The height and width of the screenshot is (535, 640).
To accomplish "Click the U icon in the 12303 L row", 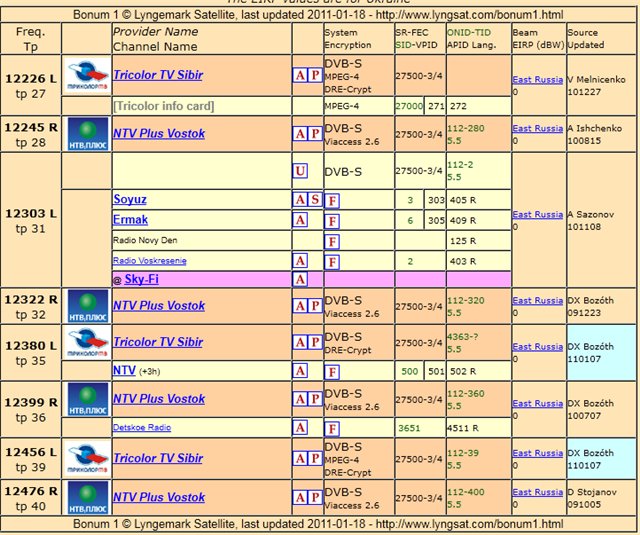I will 300,171.
